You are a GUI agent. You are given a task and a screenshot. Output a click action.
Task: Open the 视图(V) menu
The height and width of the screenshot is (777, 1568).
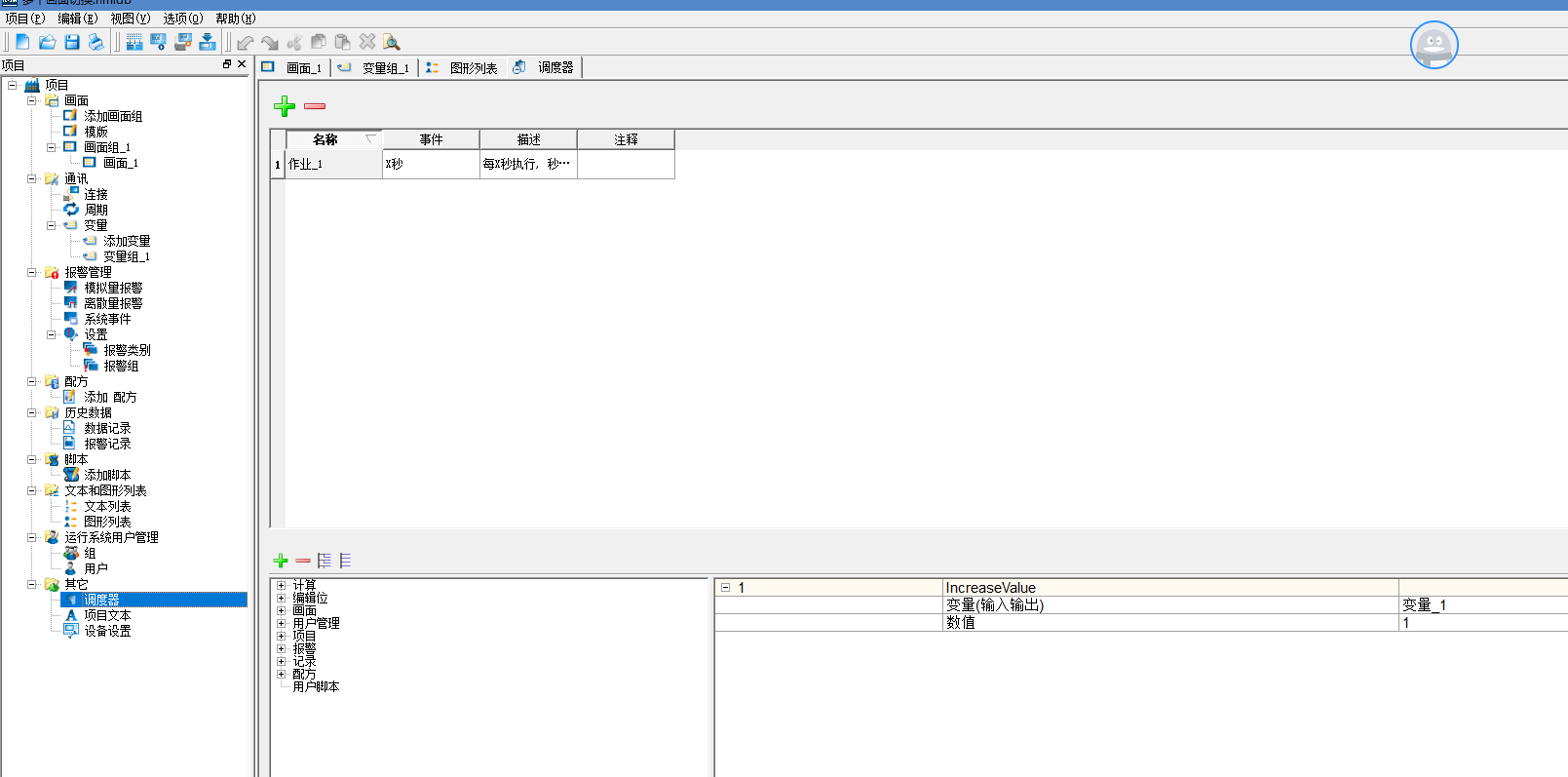130,19
